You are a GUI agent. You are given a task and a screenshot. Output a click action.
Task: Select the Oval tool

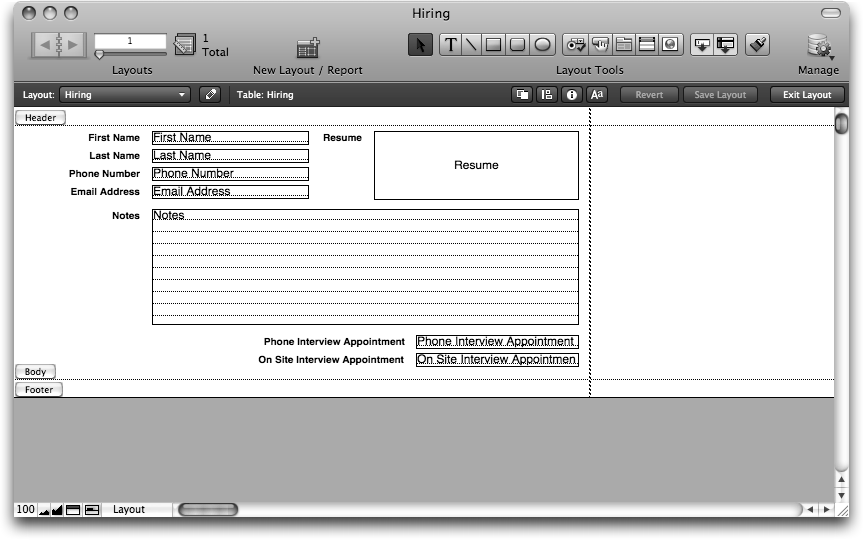click(x=542, y=45)
